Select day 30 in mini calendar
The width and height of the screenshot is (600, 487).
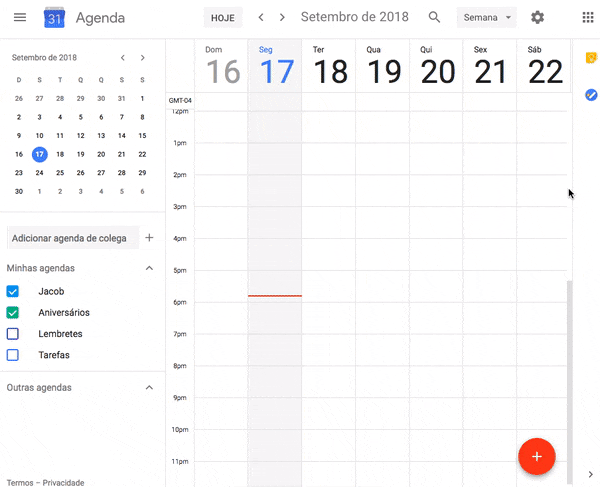[x=19, y=191]
